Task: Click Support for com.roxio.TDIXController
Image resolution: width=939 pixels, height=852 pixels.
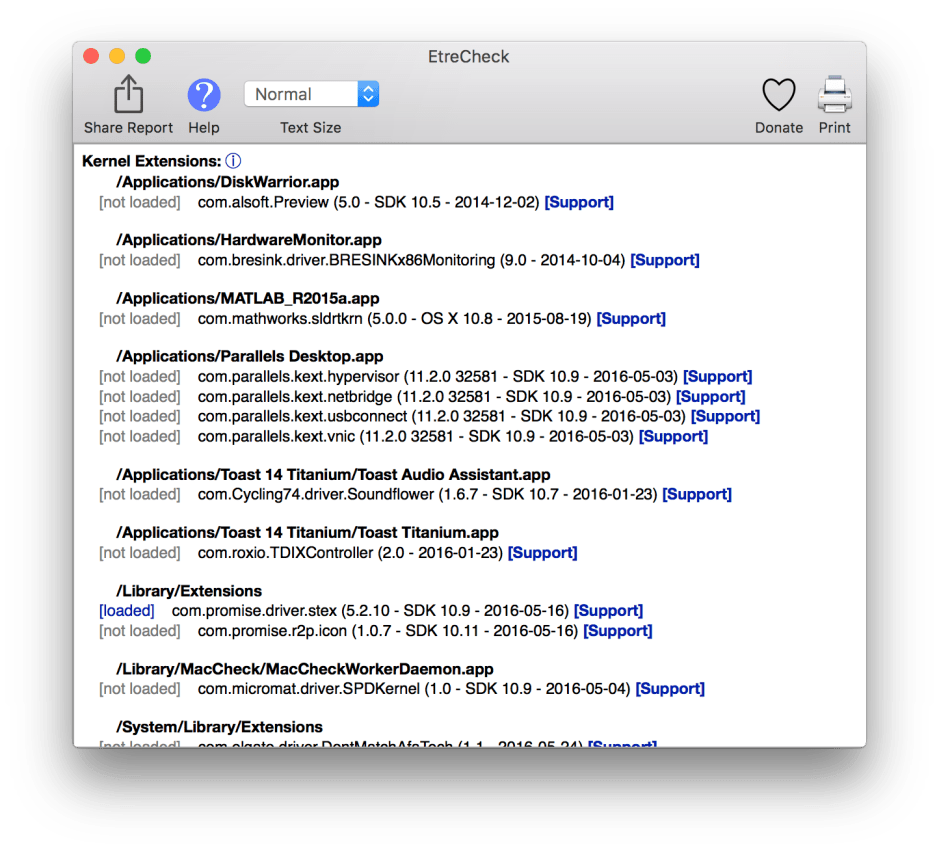Action: [x=542, y=552]
